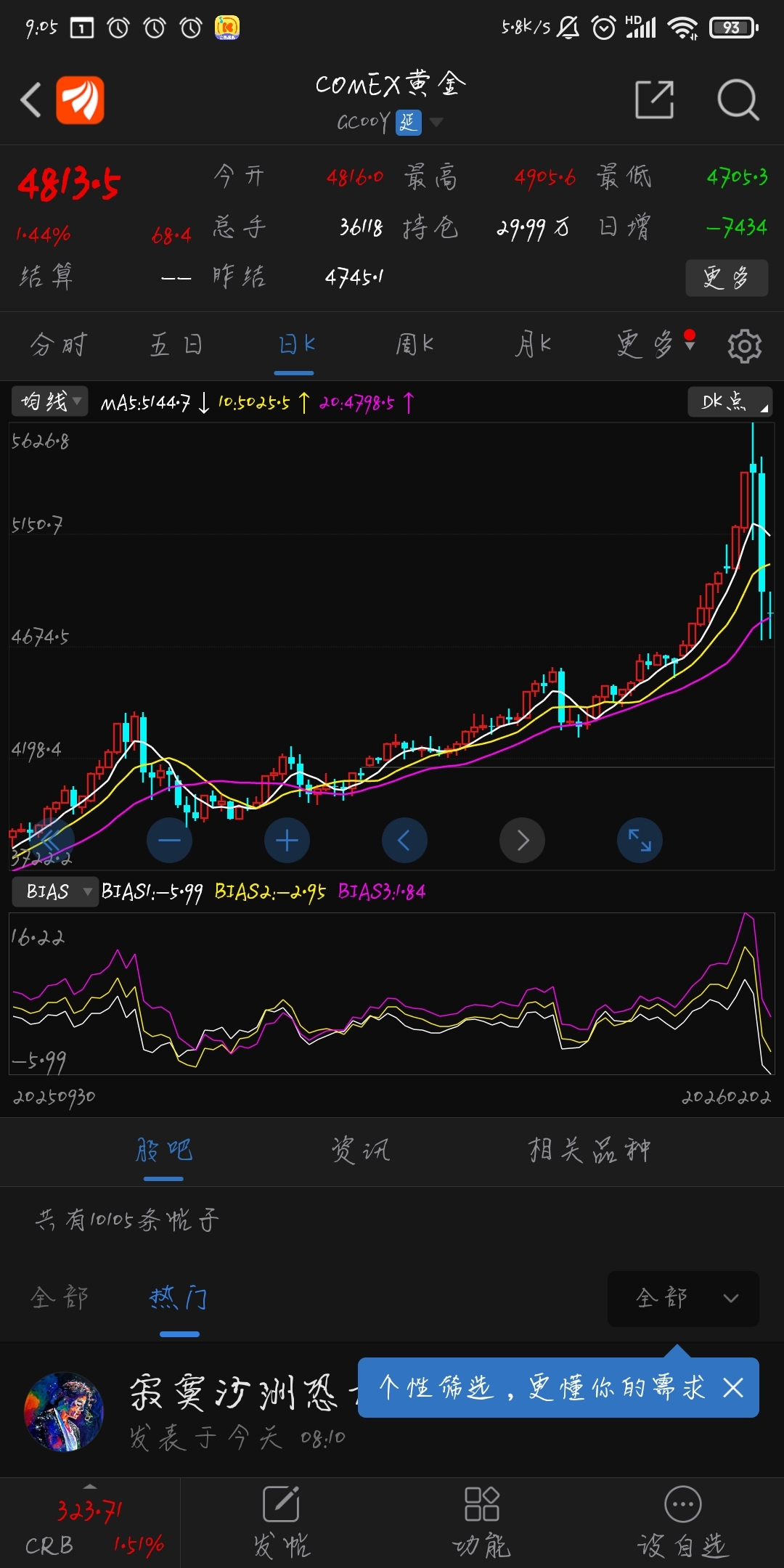
Task: Jump to earliest data double-arrow
Action: point(52,841)
